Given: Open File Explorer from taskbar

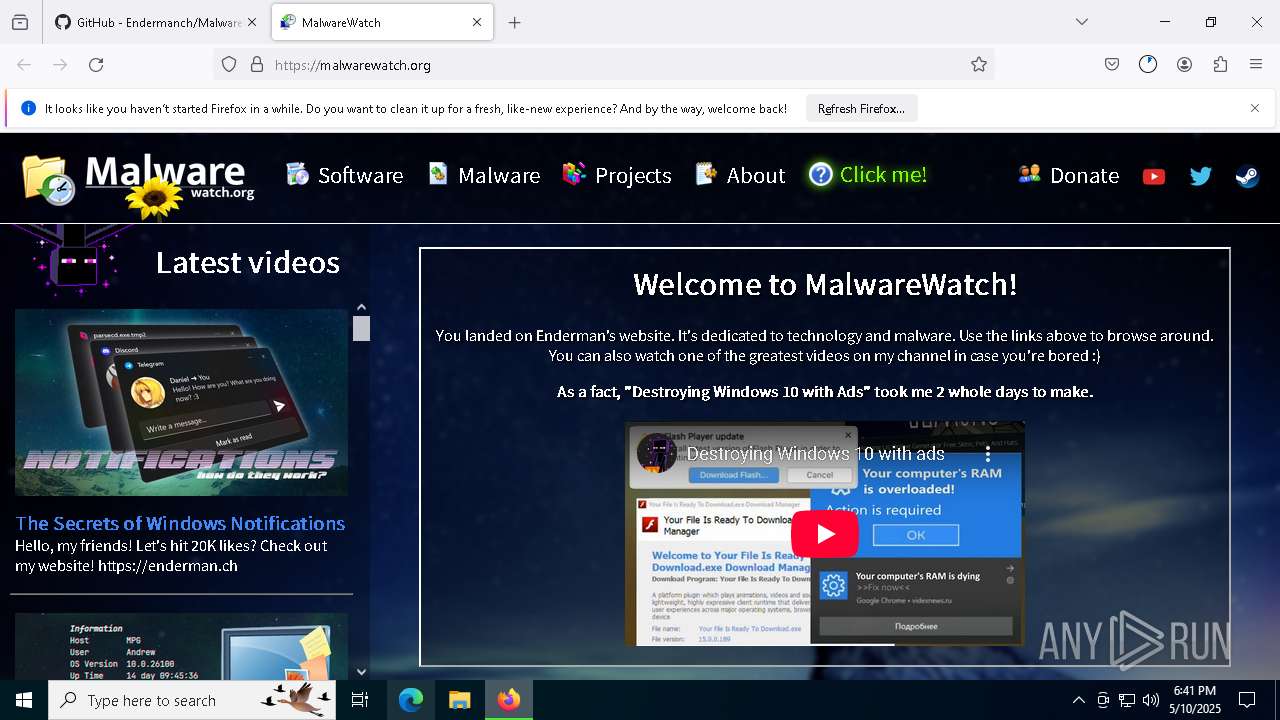Looking at the screenshot, I should coord(459,700).
